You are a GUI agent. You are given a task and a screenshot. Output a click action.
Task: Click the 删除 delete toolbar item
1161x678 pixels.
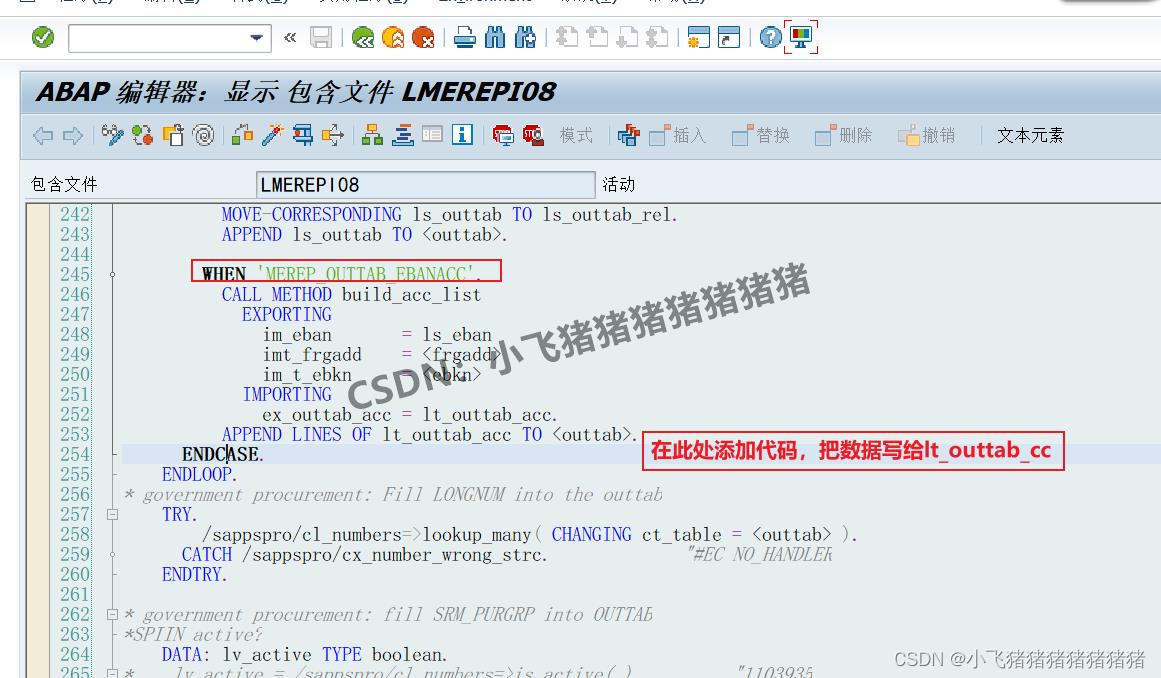pos(855,135)
